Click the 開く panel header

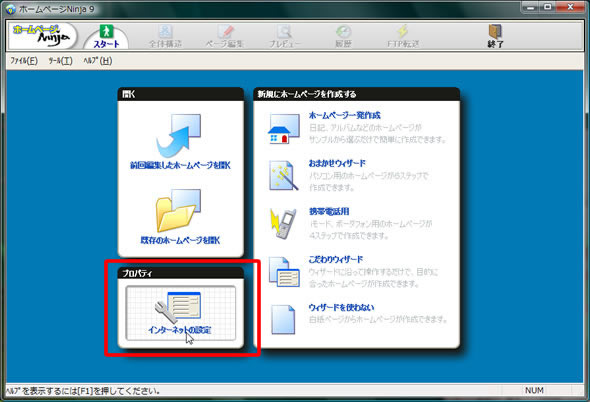coord(181,94)
